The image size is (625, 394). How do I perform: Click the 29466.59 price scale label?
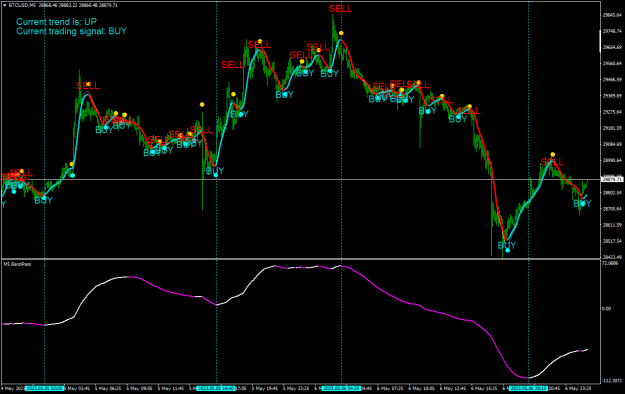click(612, 80)
